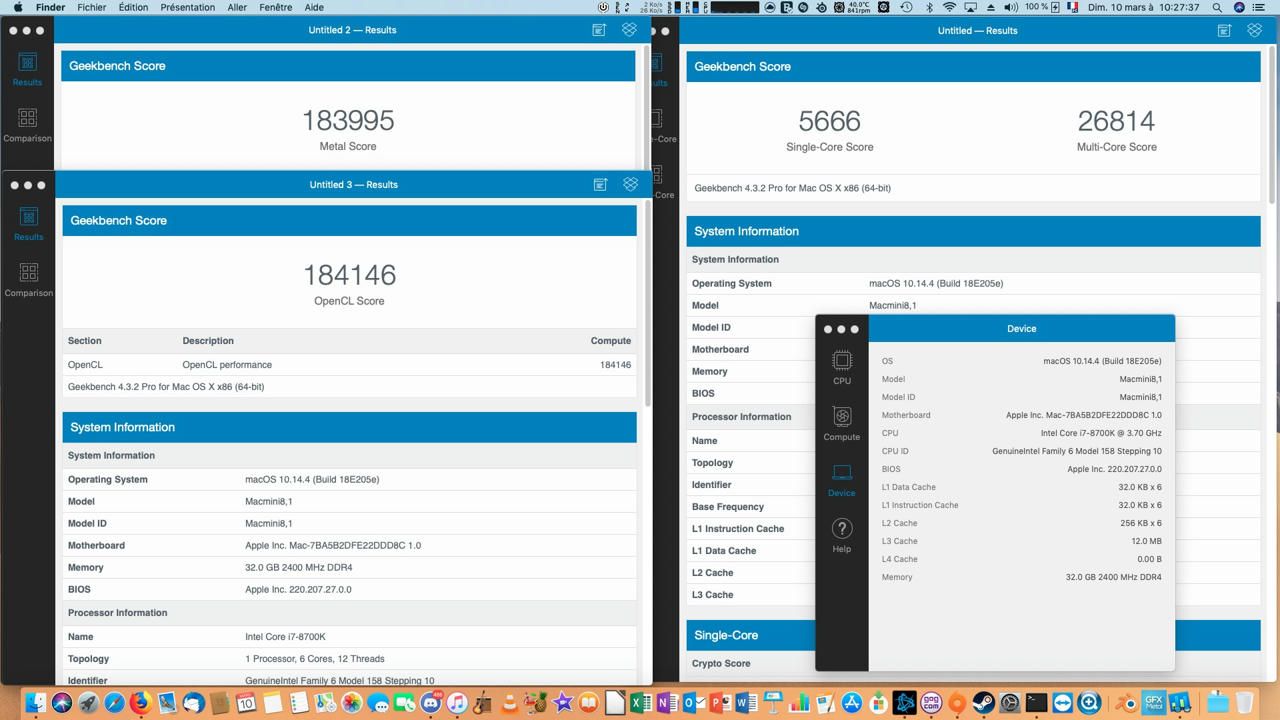1280x720 pixels.
Task: Open Présentation menu
Action: [187, 7]
